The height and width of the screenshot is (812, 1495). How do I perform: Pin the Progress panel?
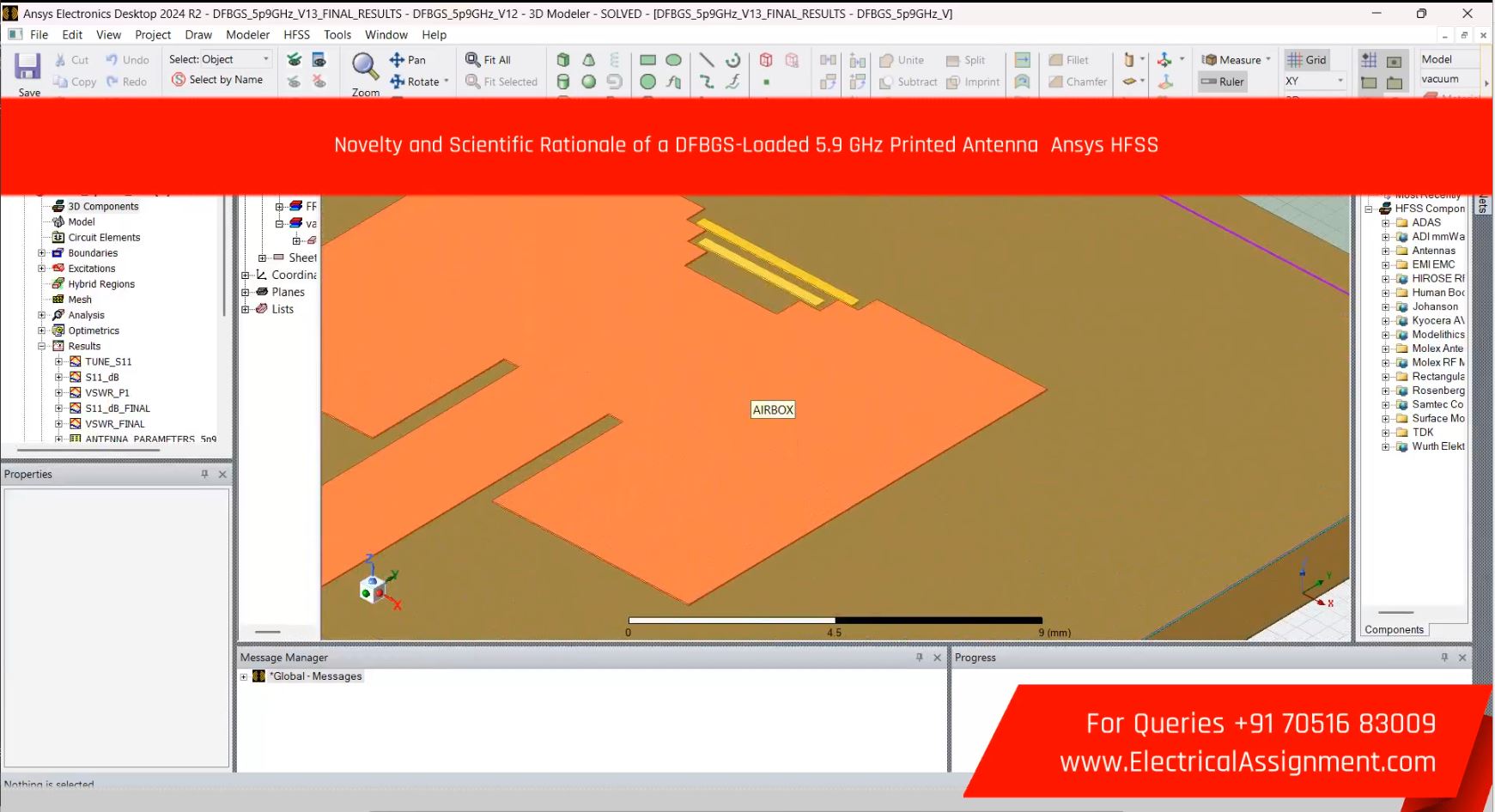(x=1444, y=657)
